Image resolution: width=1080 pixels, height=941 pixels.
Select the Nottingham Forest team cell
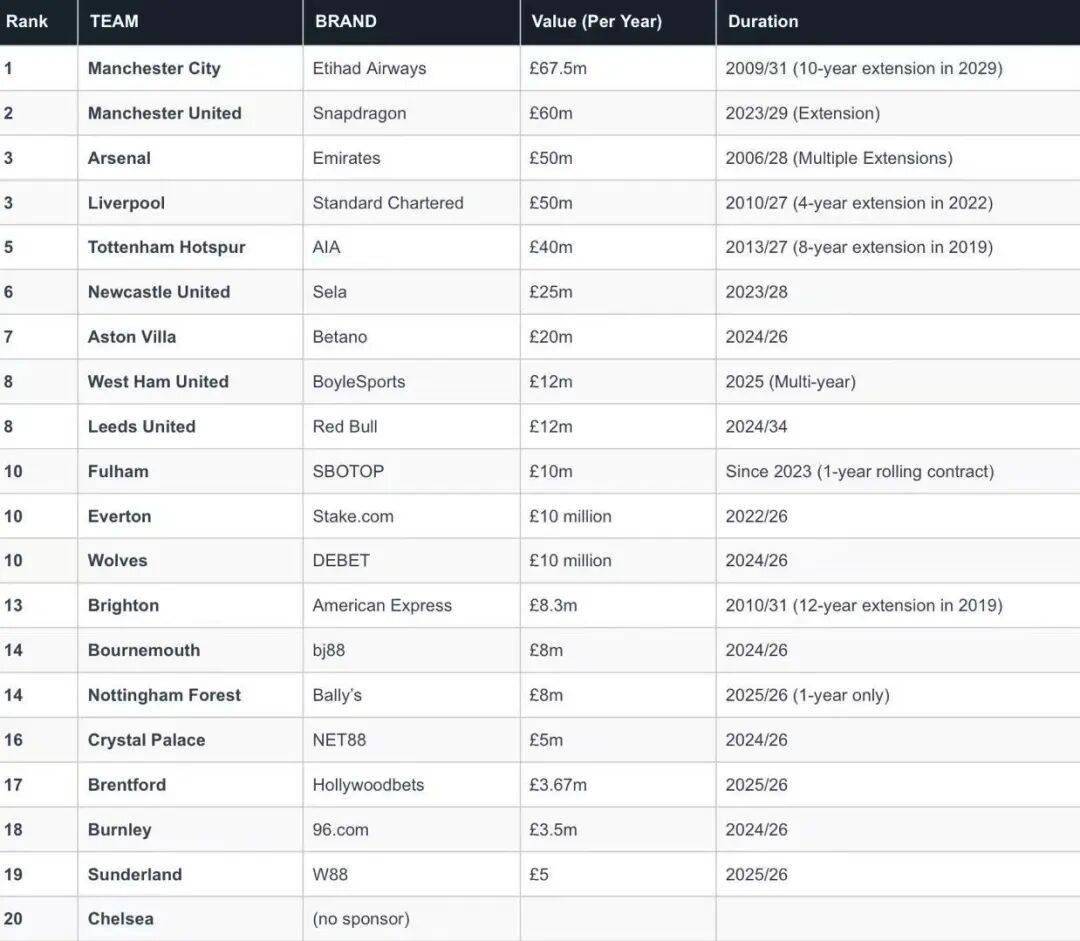(164, 695)
